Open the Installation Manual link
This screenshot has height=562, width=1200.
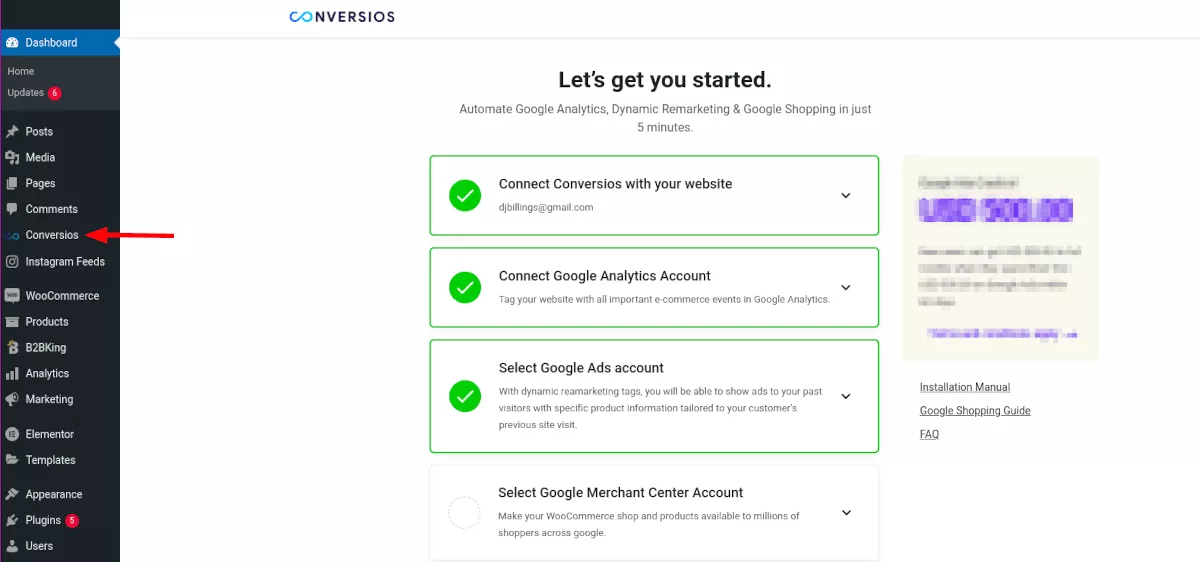tap(965, 388)
